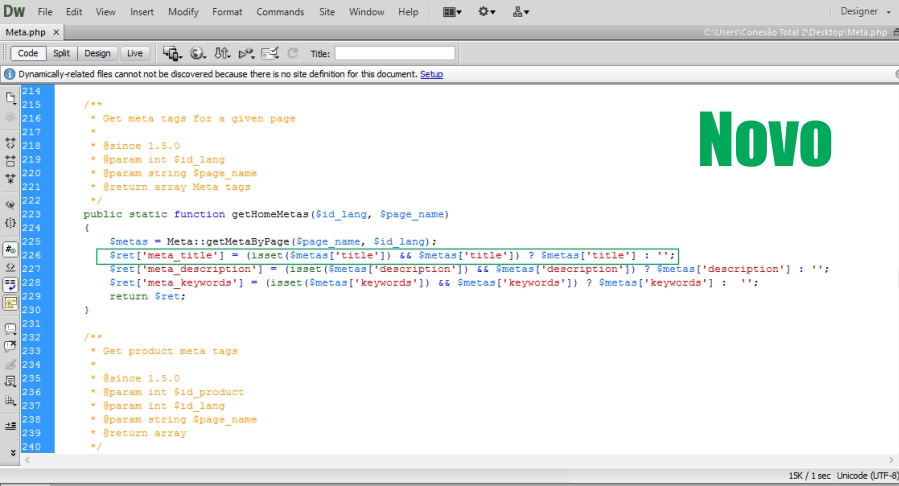899x486 pixels.
Task: Click the Show Code Navigator icon
Action: [x=10, y=117]
